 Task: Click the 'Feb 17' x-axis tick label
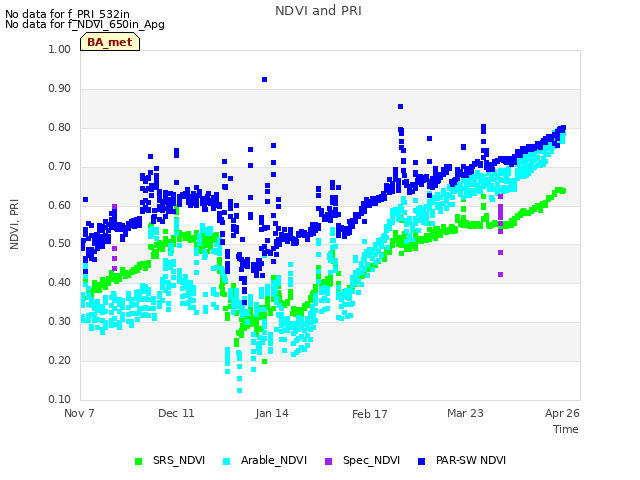click(369, 414)
